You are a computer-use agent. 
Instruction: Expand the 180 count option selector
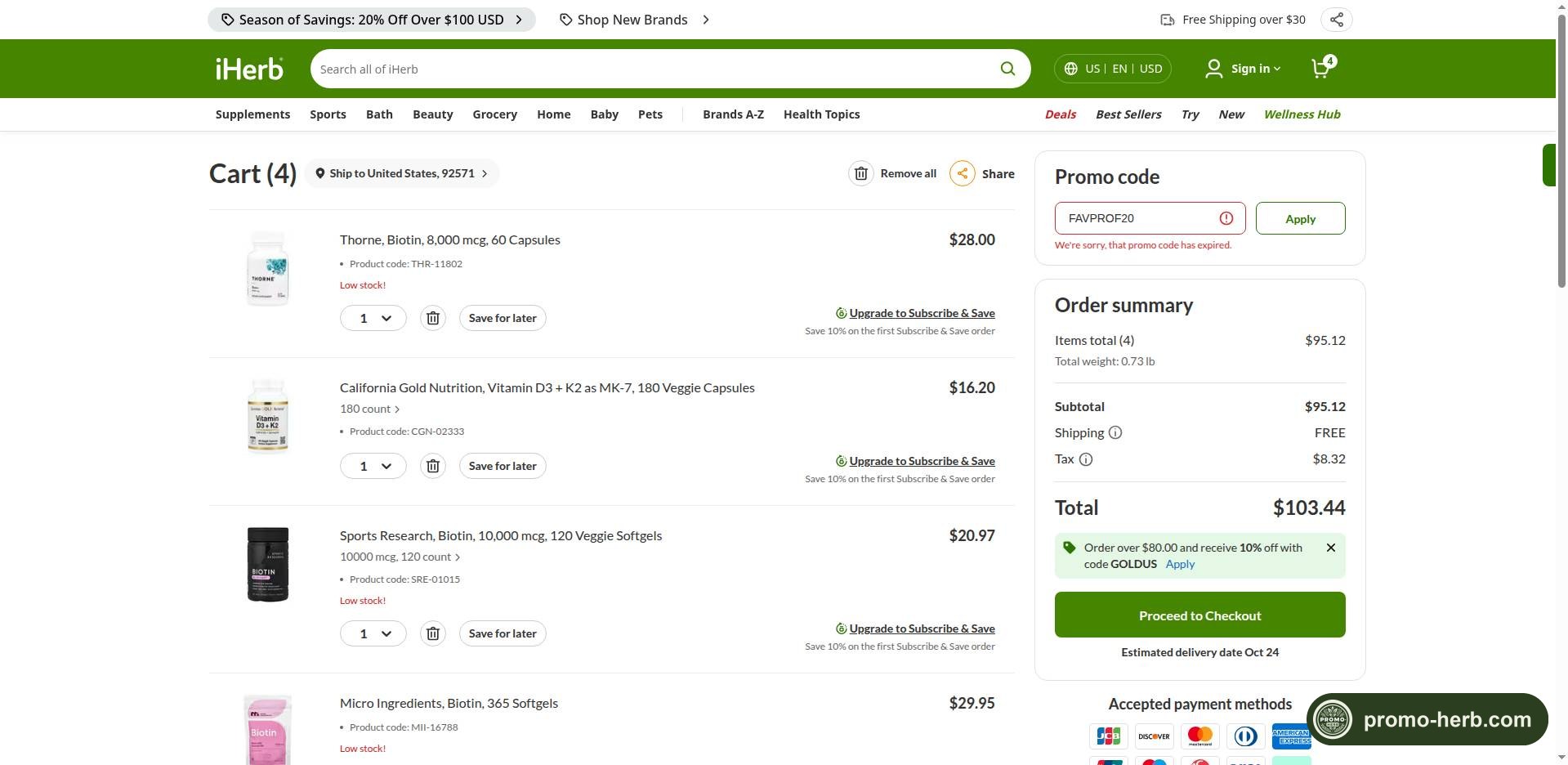coord(370,409)
